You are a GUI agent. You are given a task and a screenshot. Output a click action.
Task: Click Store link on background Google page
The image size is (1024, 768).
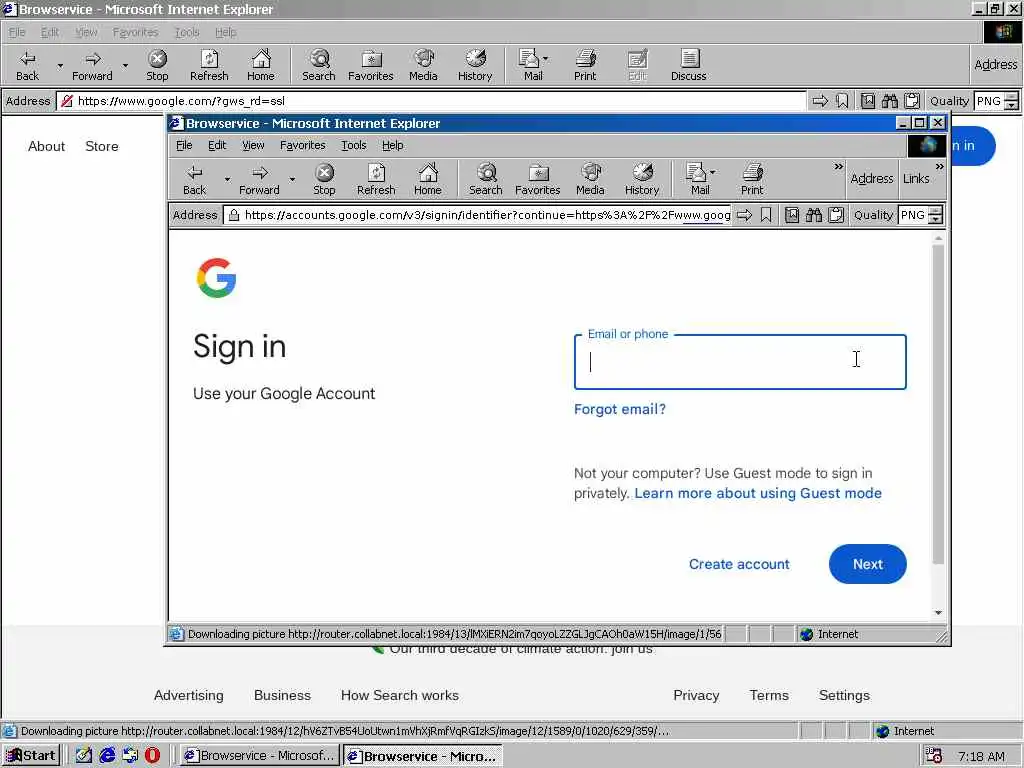point(102,146)
